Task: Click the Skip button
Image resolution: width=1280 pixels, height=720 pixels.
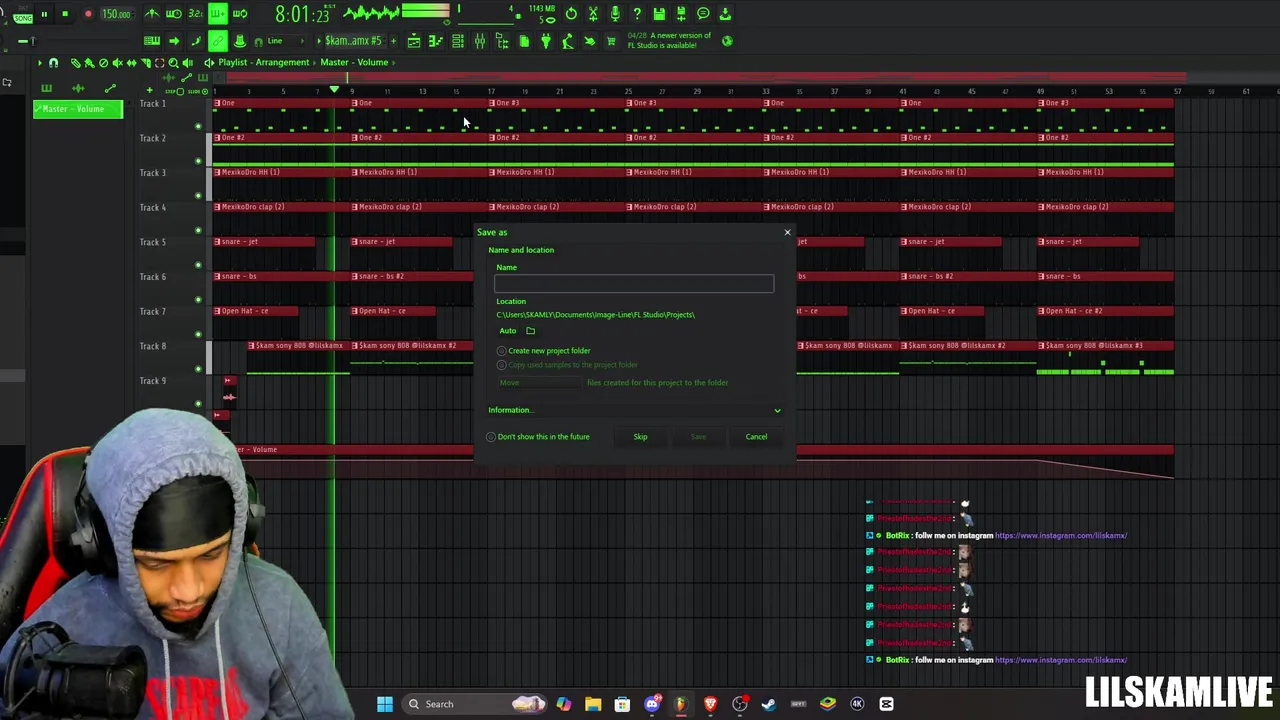Action: click(x=640, y=437)
